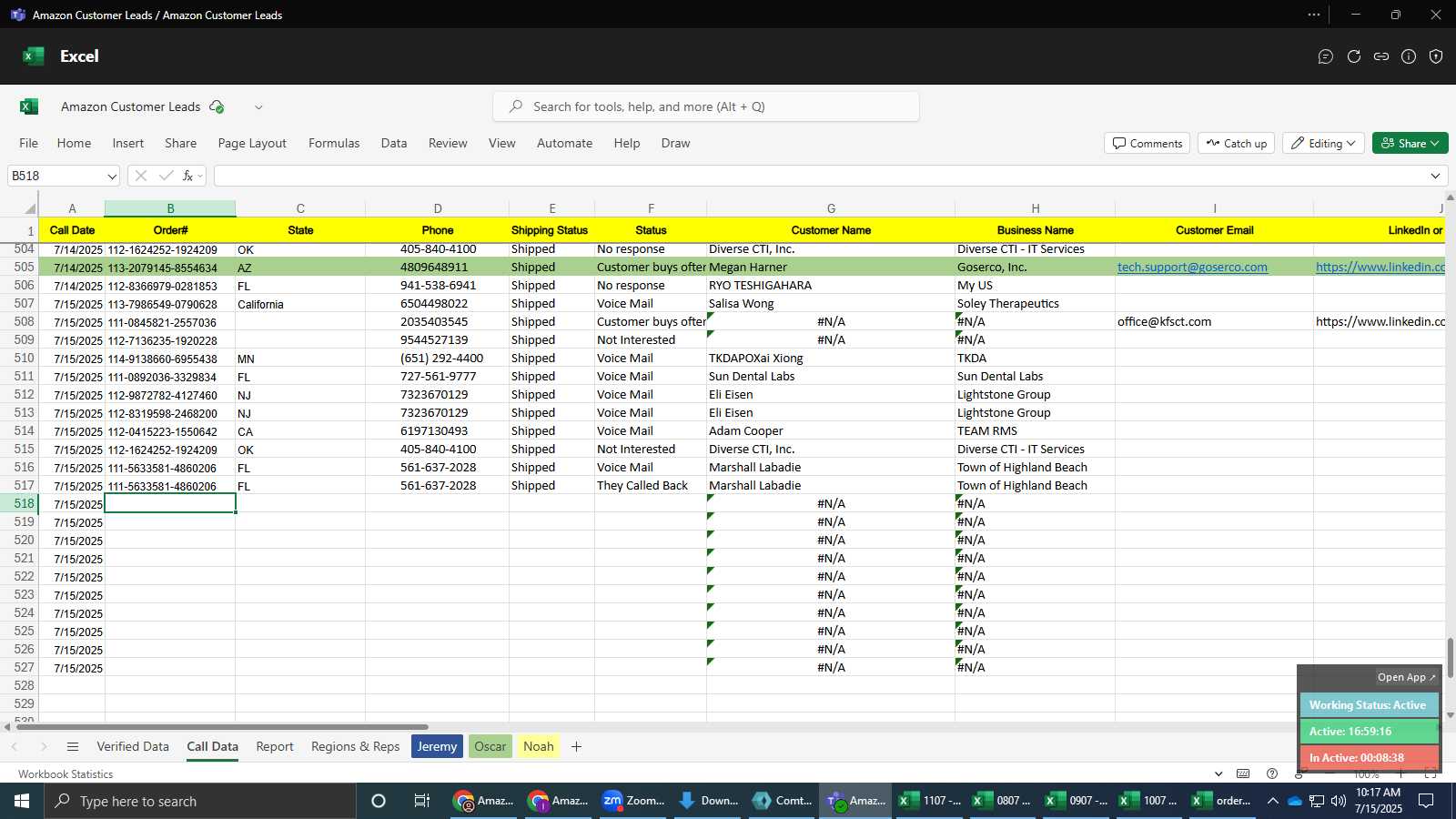Open Windows Start menu
1456x819 pixels.
[x=22, y=801]
